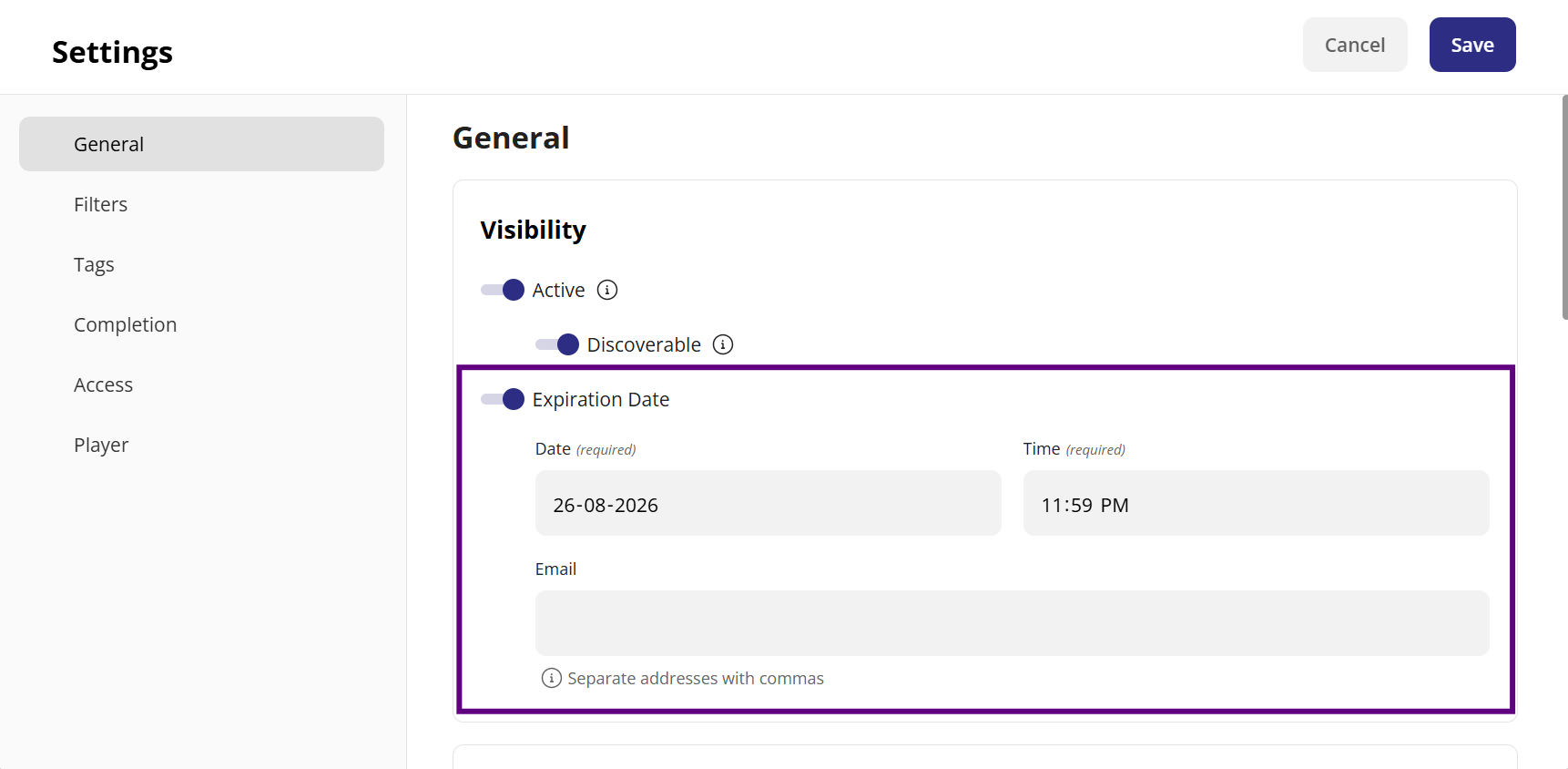Click the 'Visibility' section heading
The width and height of the screenshot is (1568, 769).
(x=534, y=230)
